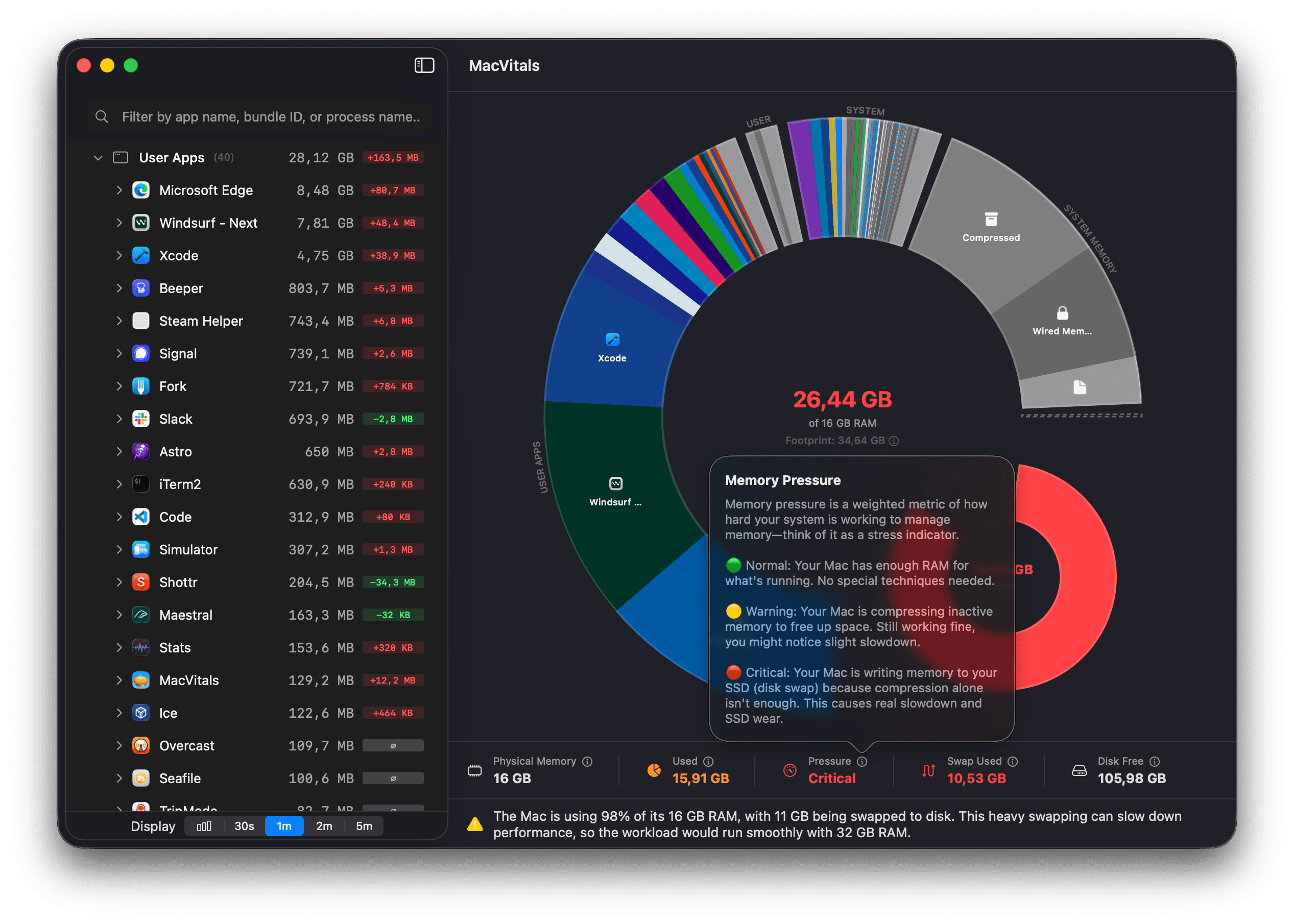The width and height of the screenshot is (1294, 924).
Task: Switch display interval to 5m
Action: tap(364, 826)
